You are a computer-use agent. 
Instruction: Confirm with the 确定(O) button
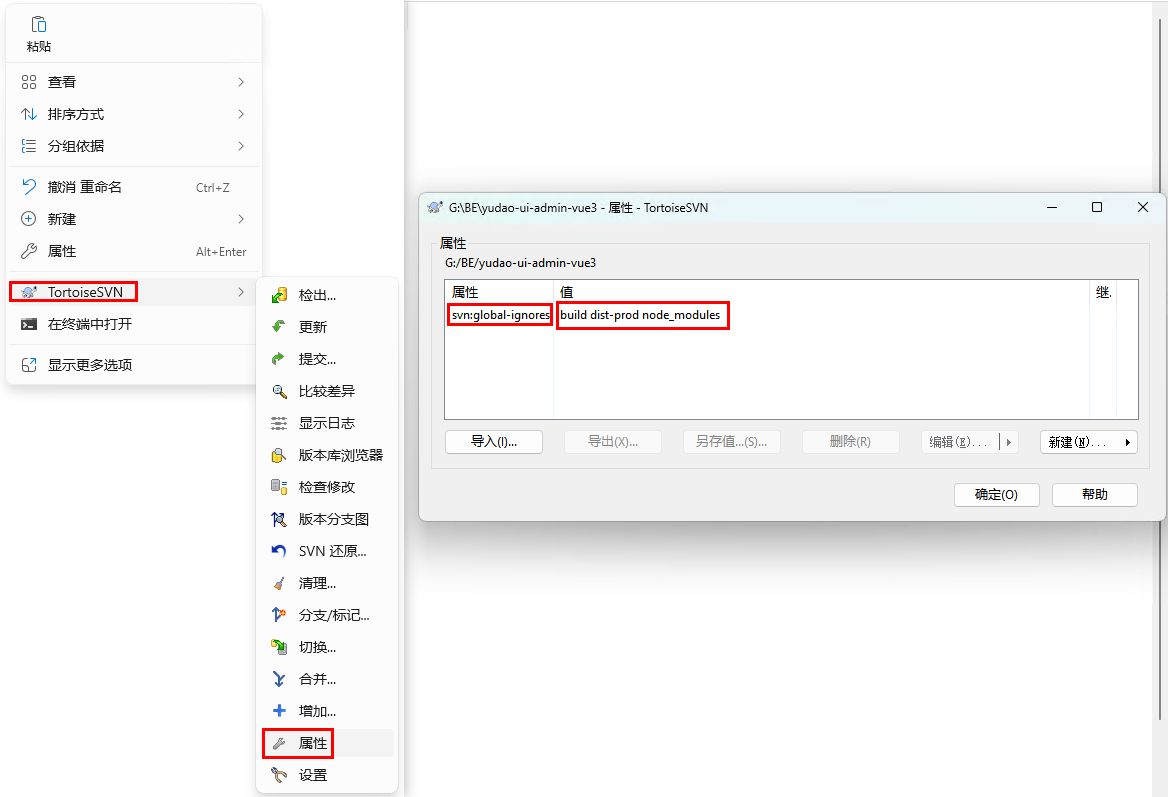[x=997, y=495]
